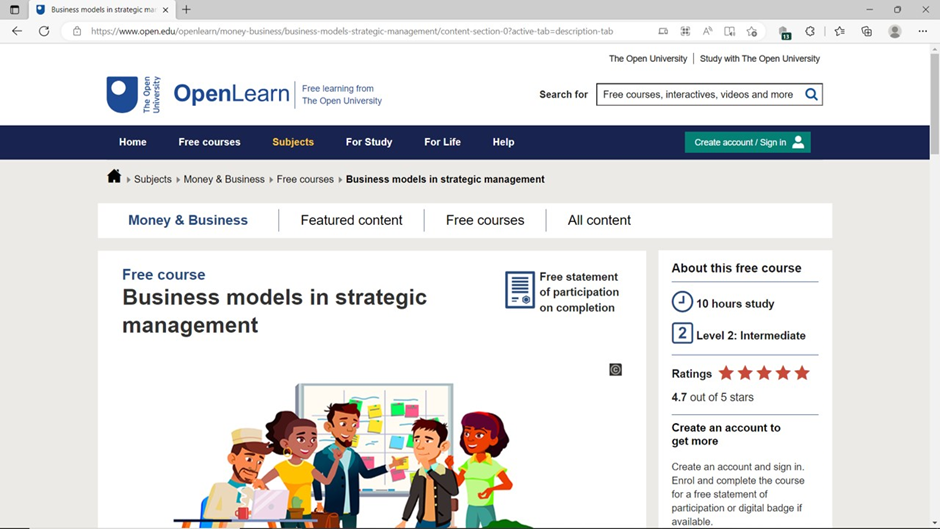Image resolution: width=940 pixels, height=529 pixels.
Task: Click '10 hours study' text
Action: coord(735,304)
